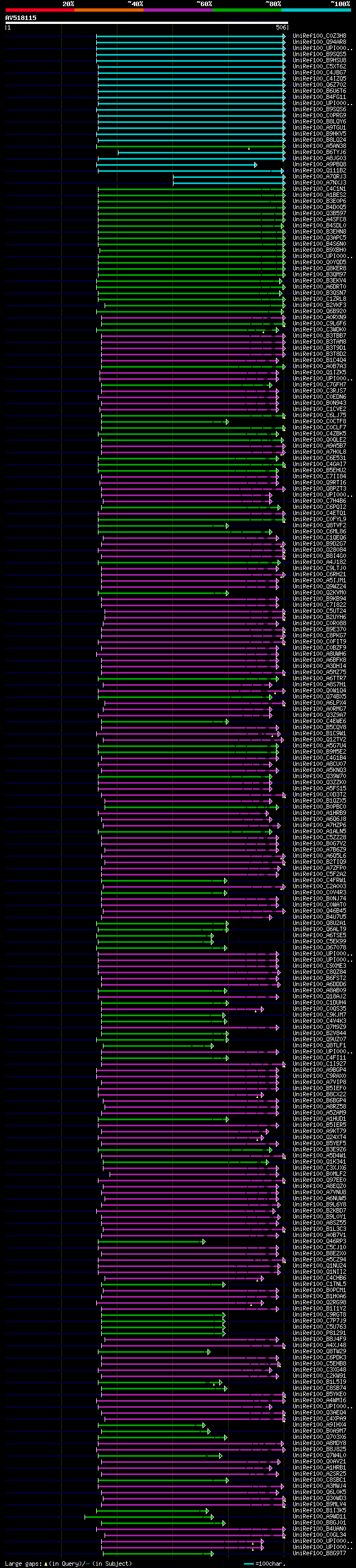Open hit UniRef100_C0Z3H8
356x1568 pixels.
point(319,36)
